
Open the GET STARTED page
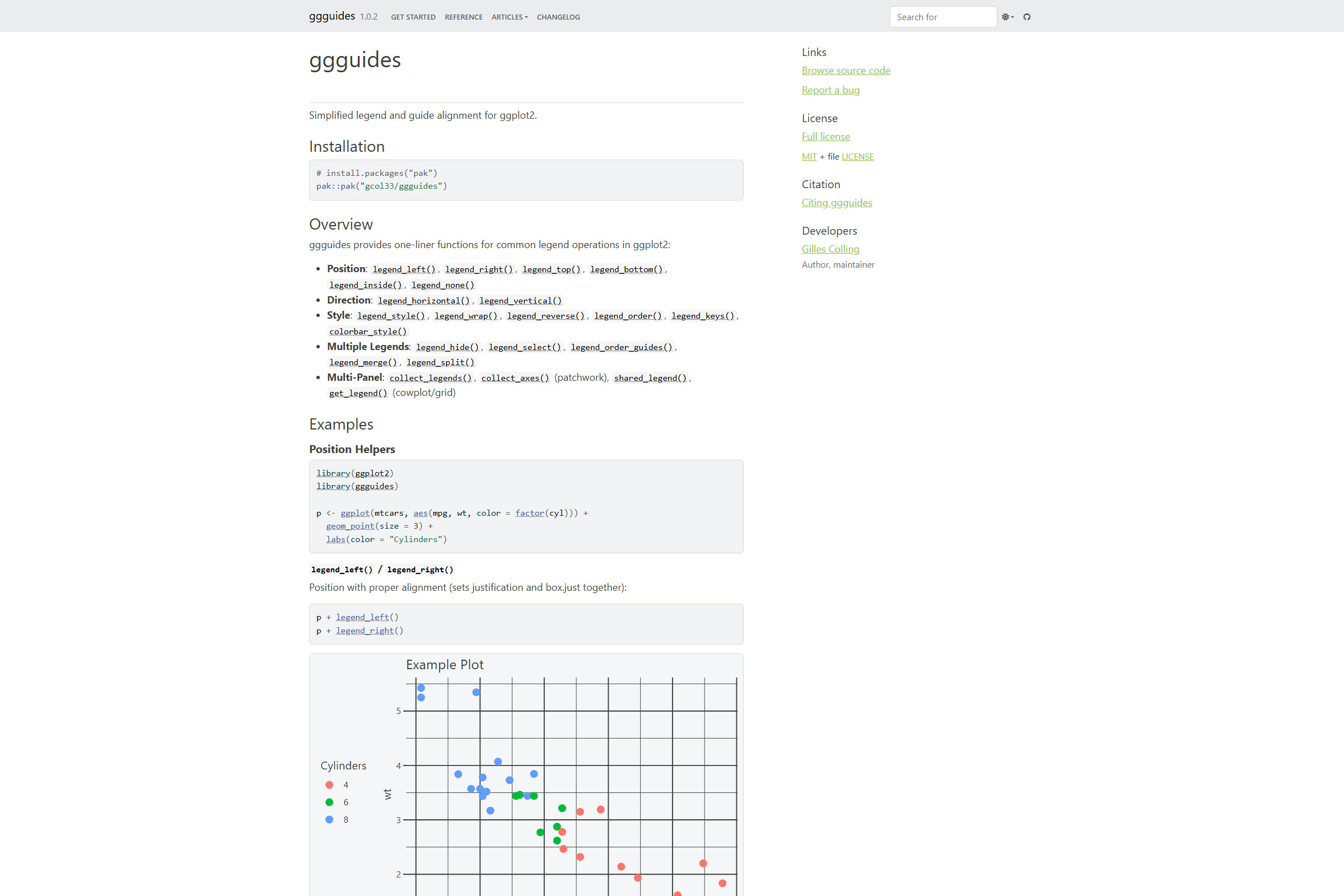pyautogui.click(x=413, y=17)
